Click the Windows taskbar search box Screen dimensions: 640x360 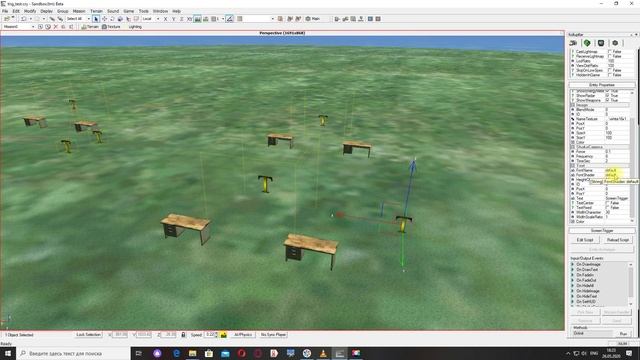[x=73, y=353]
